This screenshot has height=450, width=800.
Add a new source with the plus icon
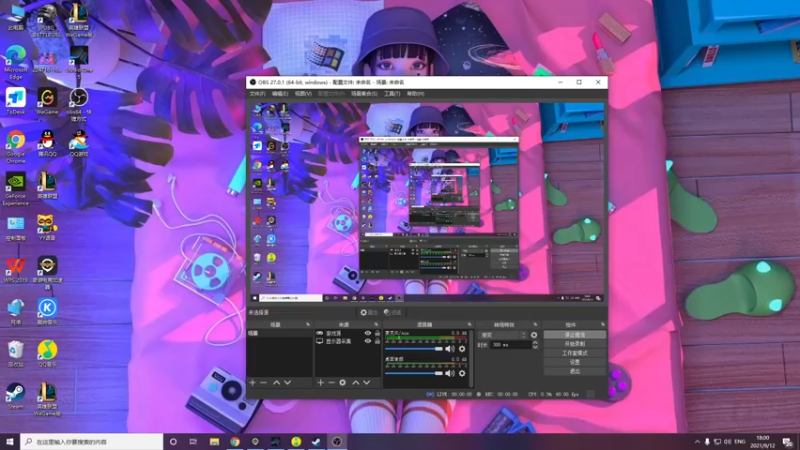(320, 382)
